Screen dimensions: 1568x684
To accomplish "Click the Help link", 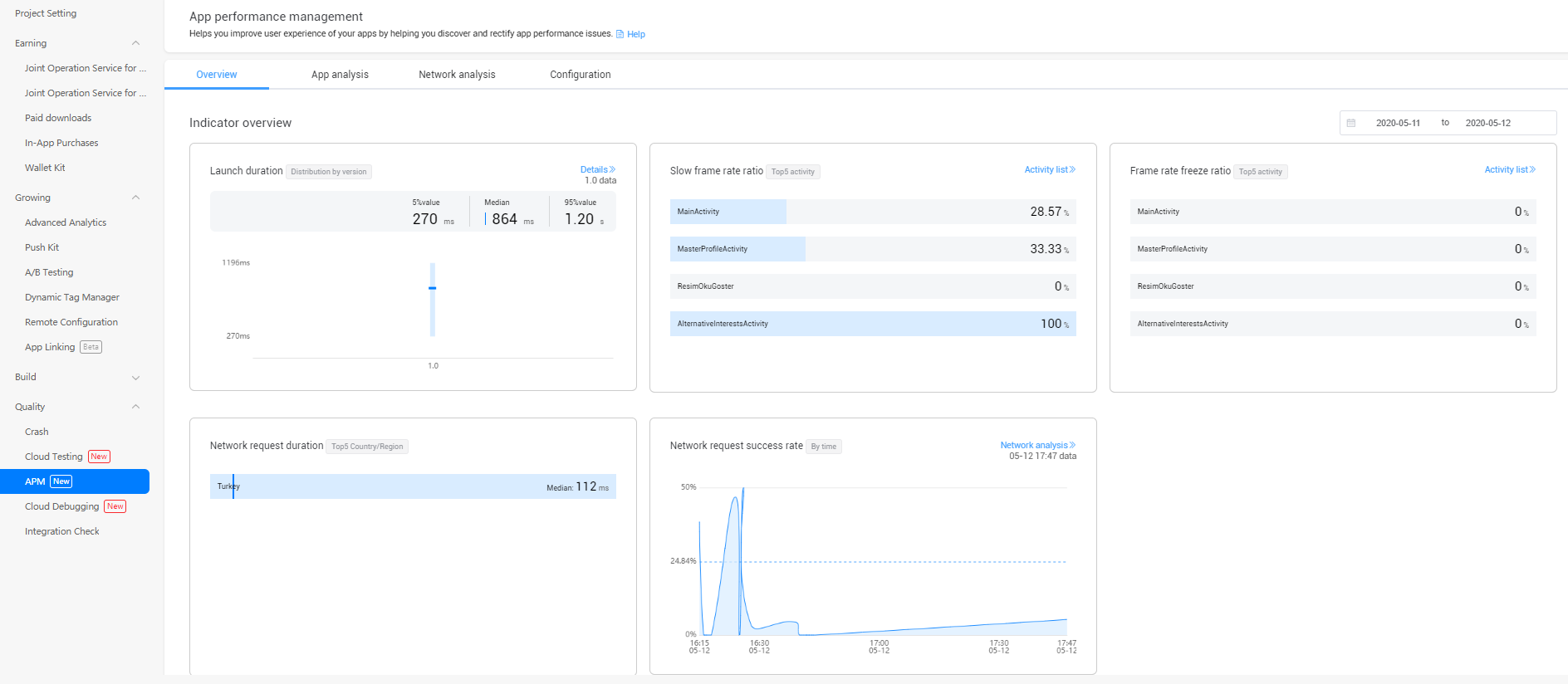I will click(x=636, y=34).
